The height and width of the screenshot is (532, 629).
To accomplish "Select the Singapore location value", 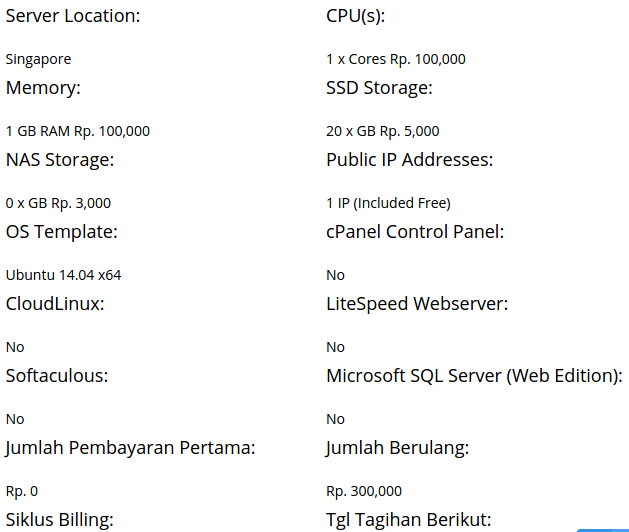I will pyautogui.click(x=38, y=59).
